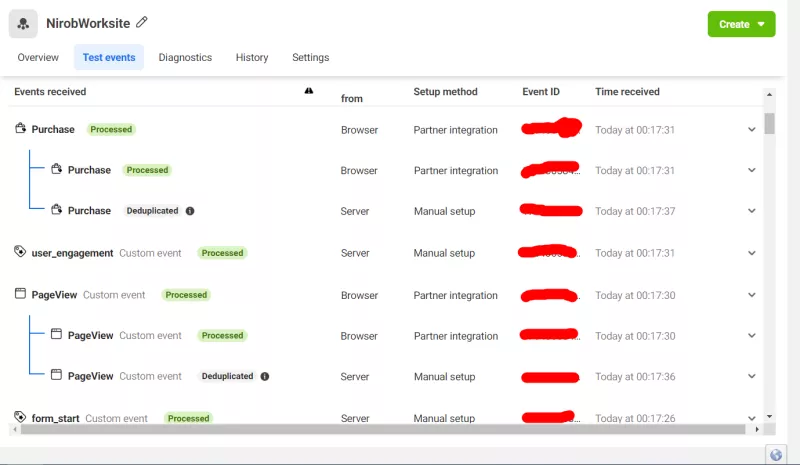Expand form_start row chevron
Image resolution: width=800 pixels, height=465 pixels.
[752, 418]
